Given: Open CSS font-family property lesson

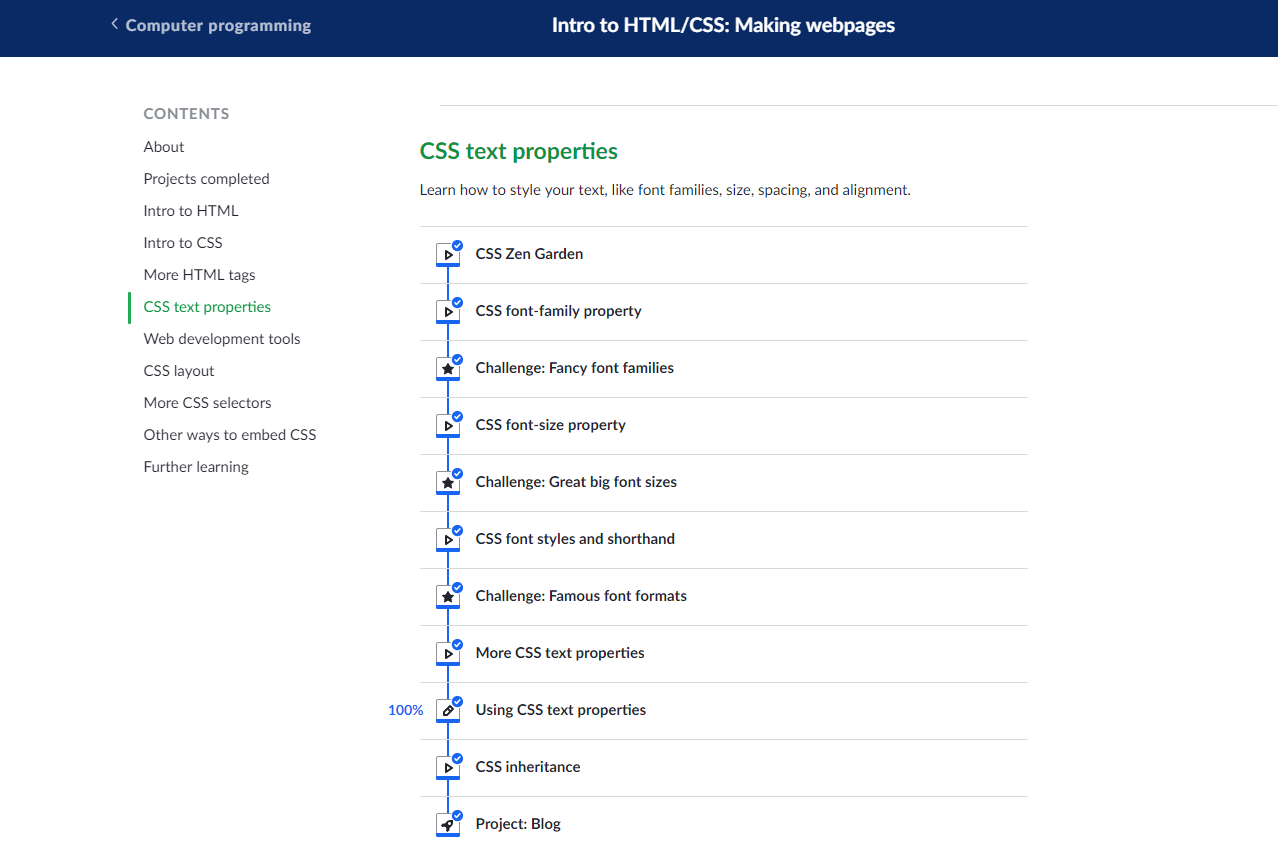Looking at the screenshot, I should 558,311.
